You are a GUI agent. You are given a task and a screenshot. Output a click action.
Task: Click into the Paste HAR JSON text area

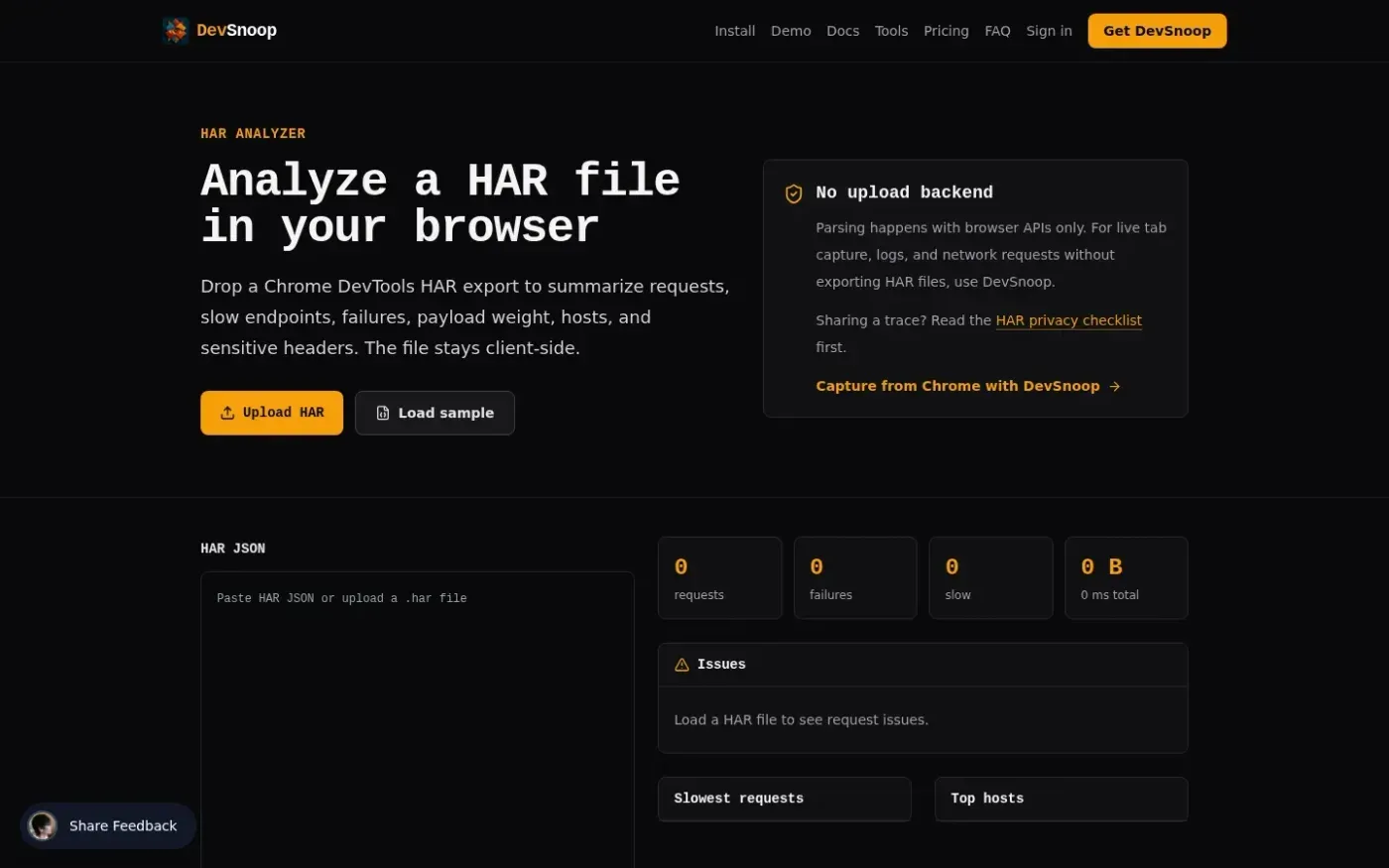(418, 719)
